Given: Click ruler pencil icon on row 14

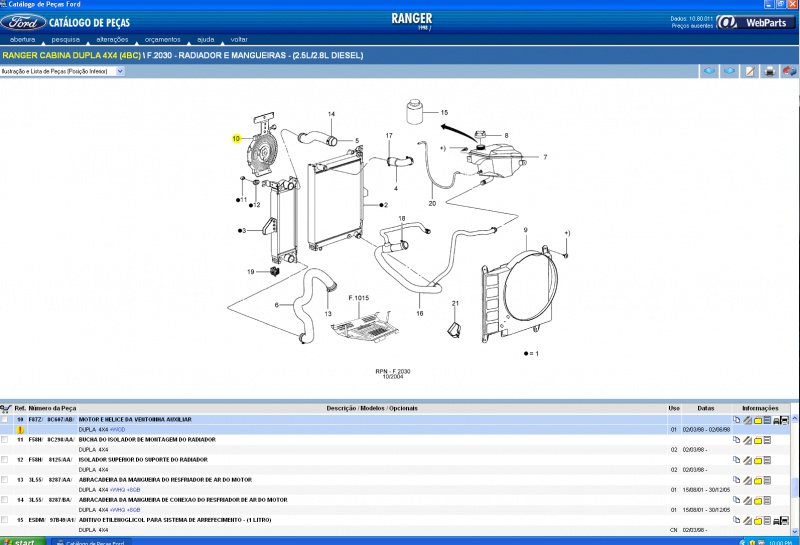Looking at the screenshot, I should point(747,501).
